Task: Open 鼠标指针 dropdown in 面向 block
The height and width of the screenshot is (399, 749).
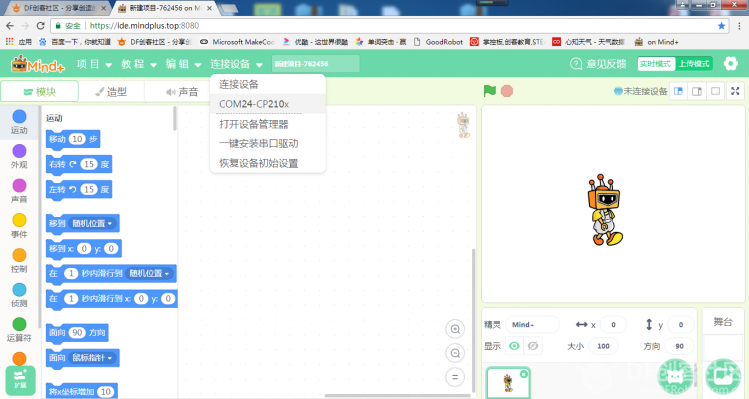Action: tap(92, 357)
